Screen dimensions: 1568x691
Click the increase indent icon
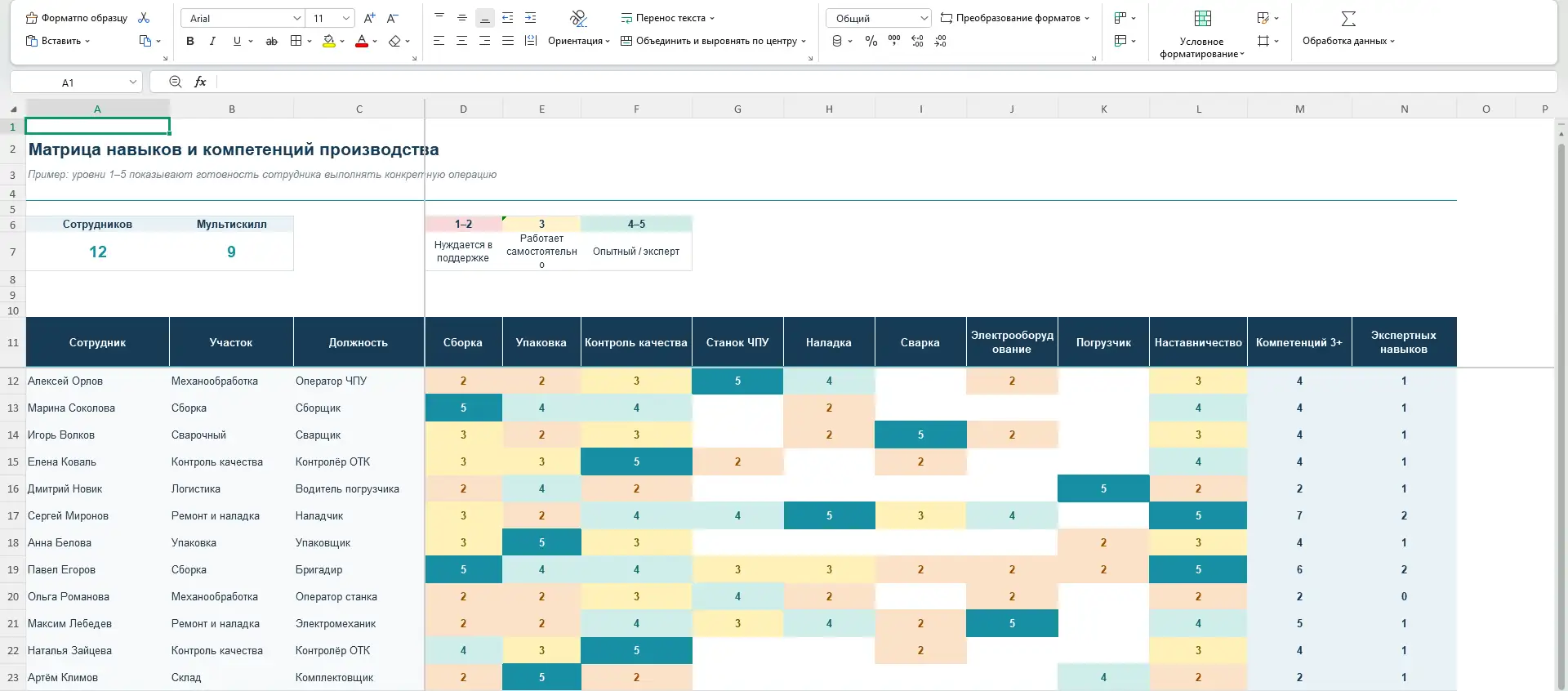click(x=531, y=18)
